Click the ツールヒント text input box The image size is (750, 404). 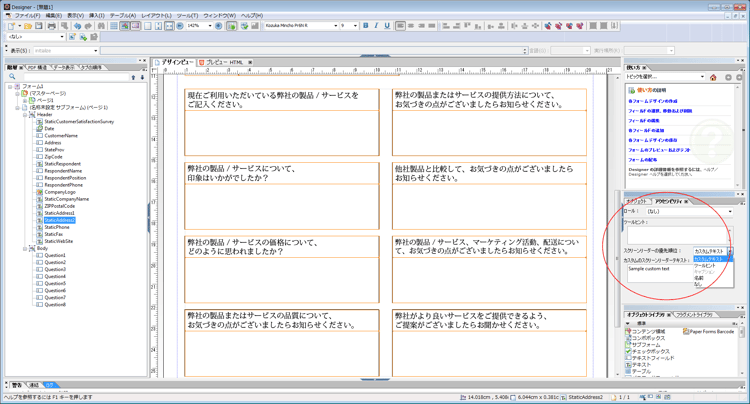click(x=678, y=235)
